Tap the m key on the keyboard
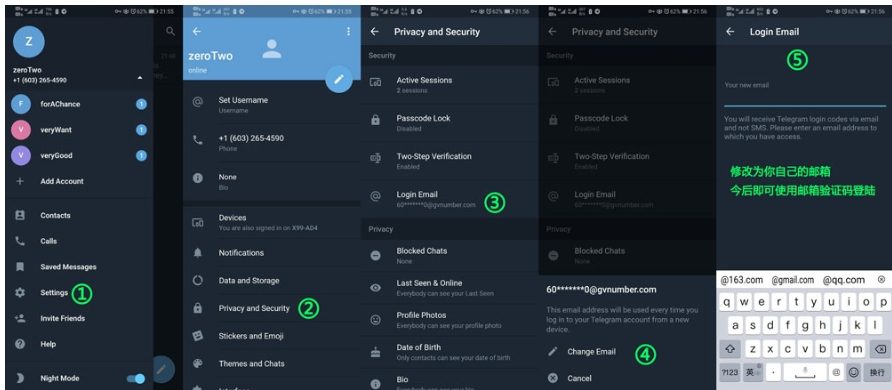The image size is (892, 390). 858,349
